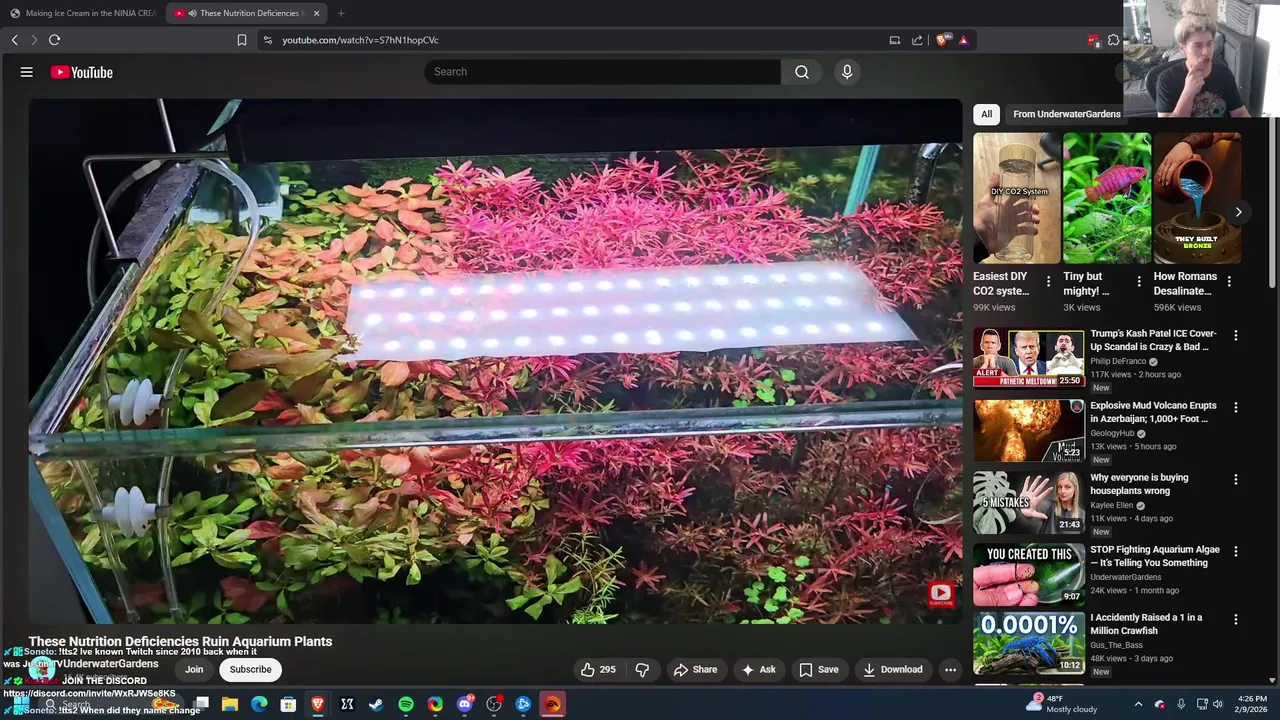The image size is (1280, 720).
Task: Click the subscribe watermark in the video corner
Action: pyautogui.click(x=941, y=595)
